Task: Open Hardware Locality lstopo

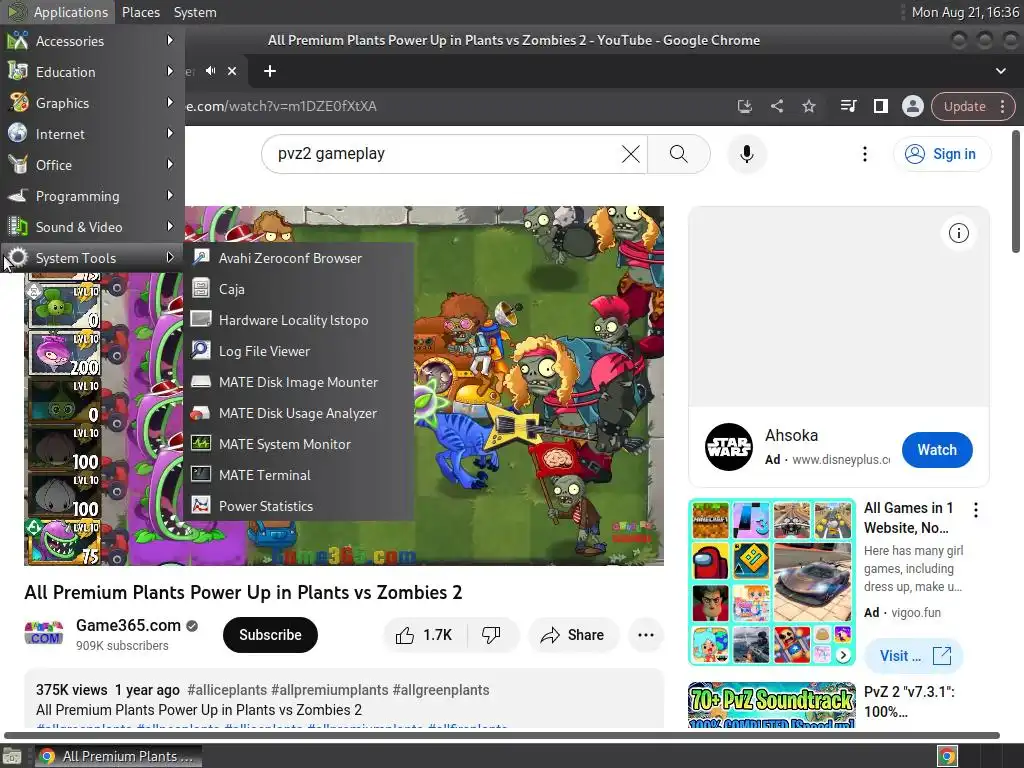Action: [298, 320]
